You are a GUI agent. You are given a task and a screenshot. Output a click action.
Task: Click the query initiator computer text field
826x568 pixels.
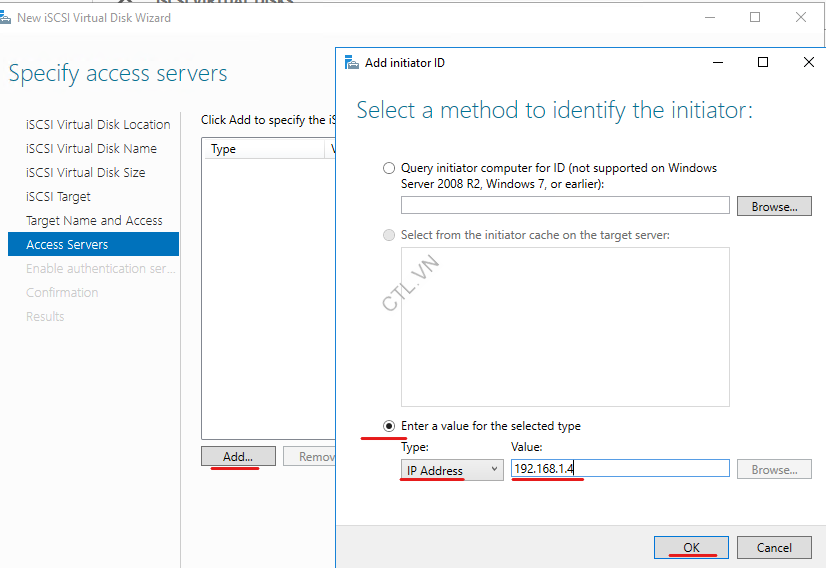(x=565, y=205)
